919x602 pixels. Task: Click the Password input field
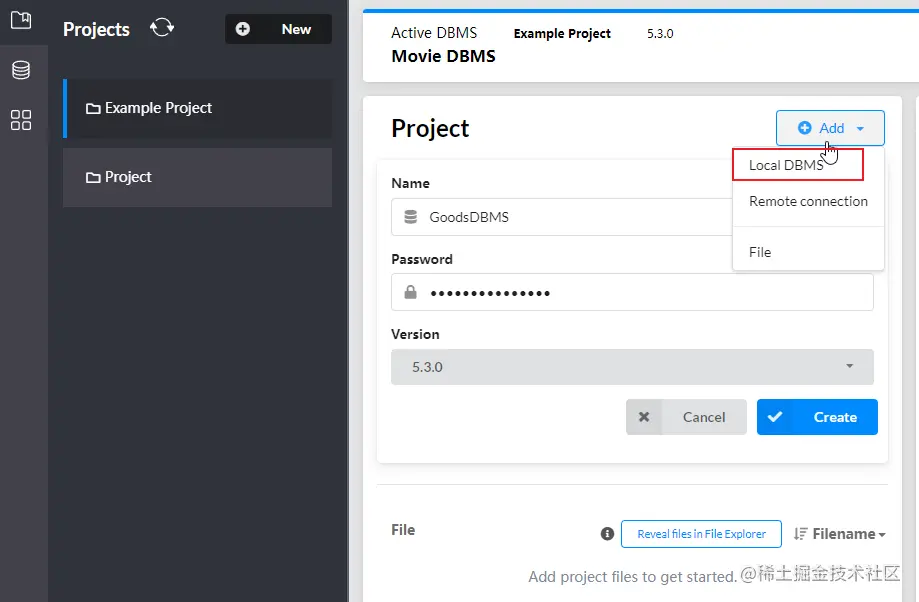pos(632,292)
